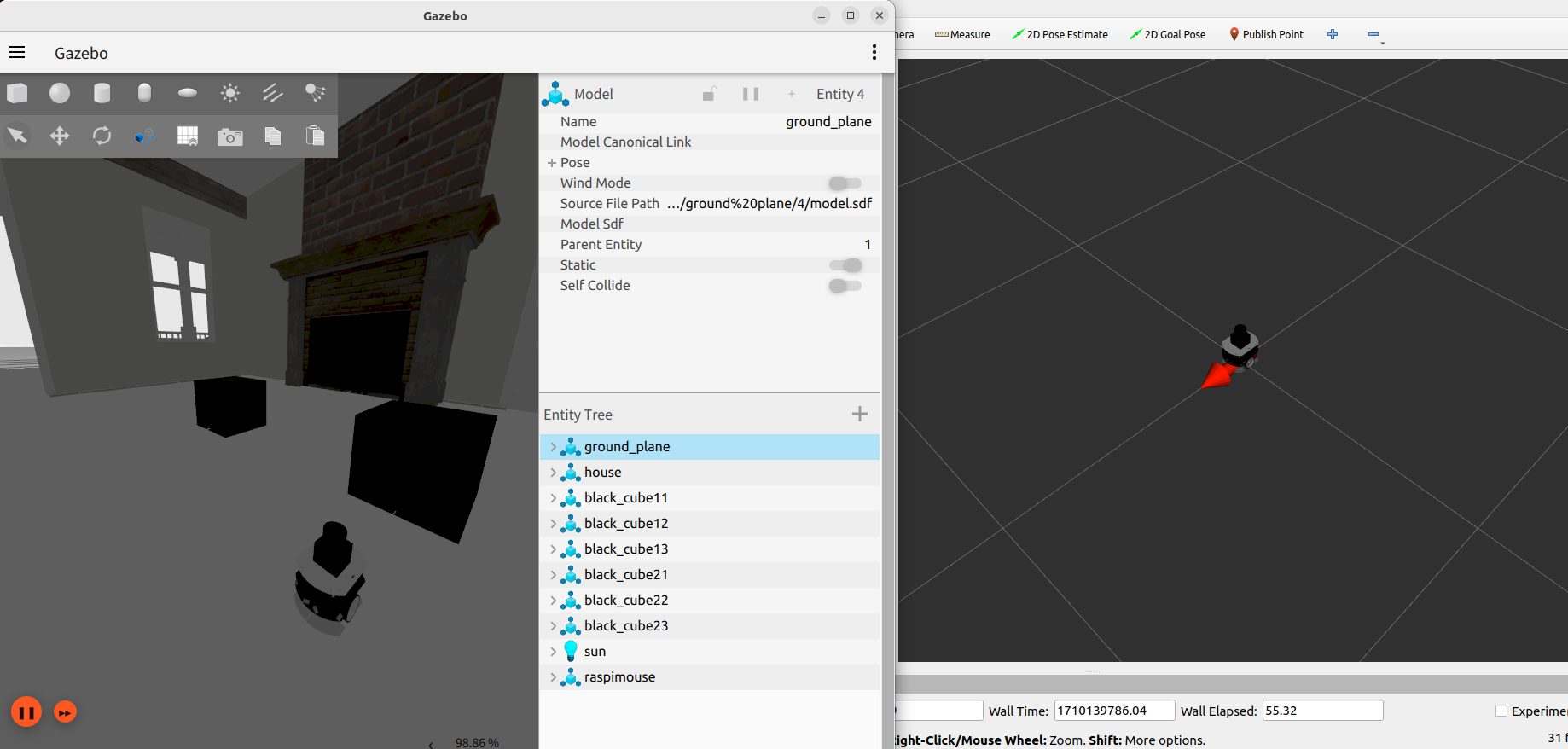The width and height of the screenshot is (1568, 749).
Task: Insert a sphere shape
Action: pyautogui.click(x=60, y=93)
